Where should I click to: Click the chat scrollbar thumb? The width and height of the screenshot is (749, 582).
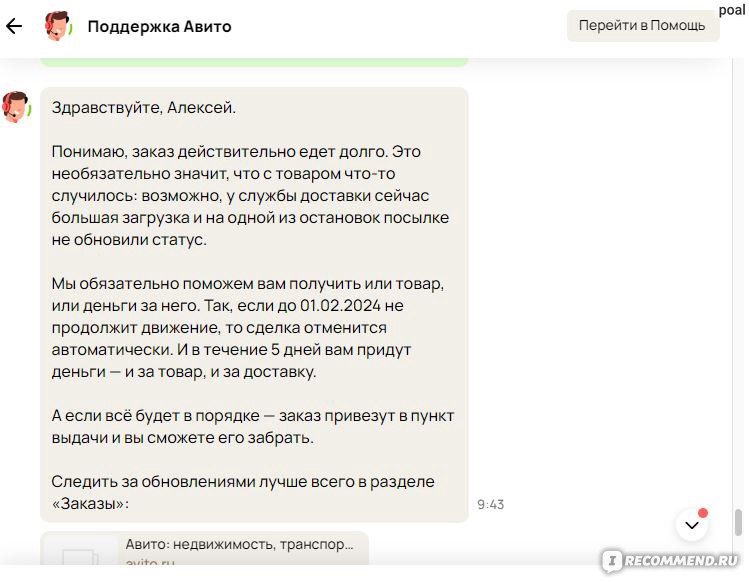738,523
